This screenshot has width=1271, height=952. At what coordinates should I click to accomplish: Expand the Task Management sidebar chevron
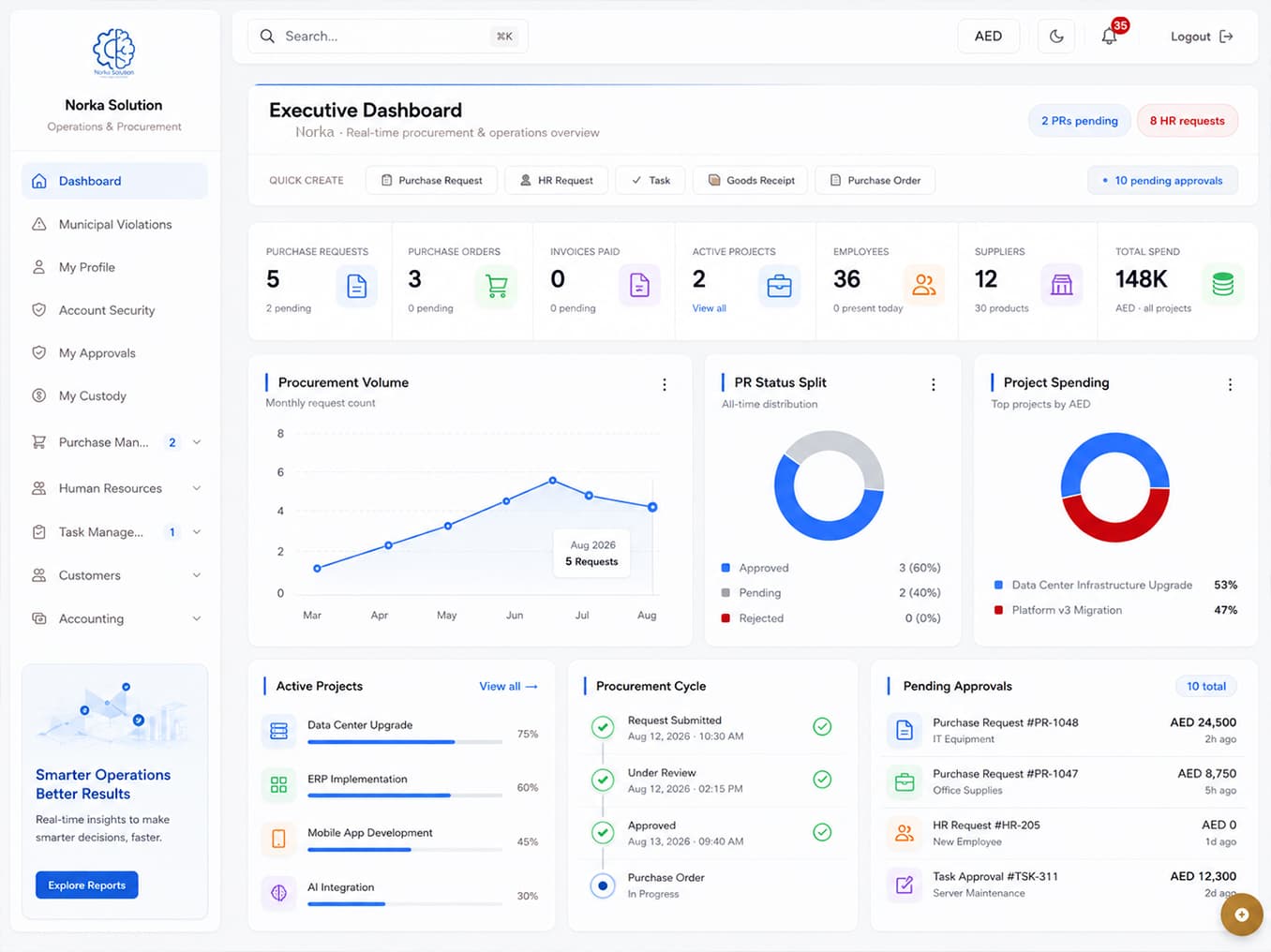(x=197, y=532)
